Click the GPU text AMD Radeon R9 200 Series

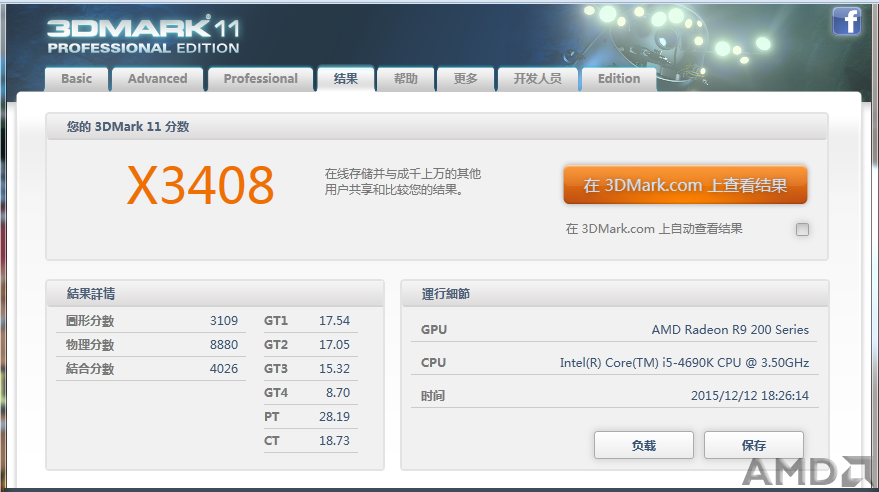(730, 329)
